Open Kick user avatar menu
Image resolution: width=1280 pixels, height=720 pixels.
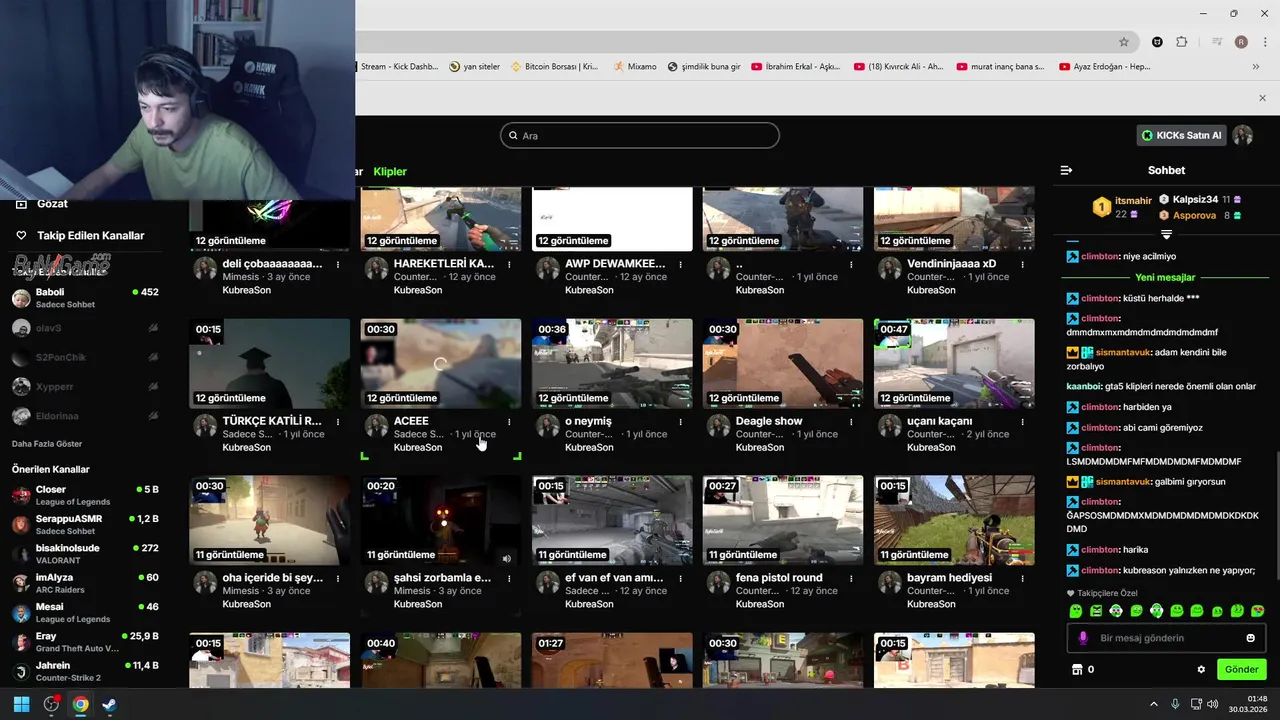pyautogui.click(x=1242, y=135)
